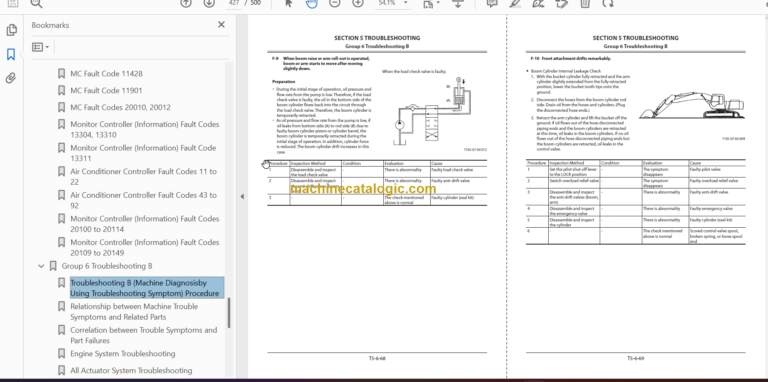Click 'Faulty pilot valve' table cell
This screenshot has height=382, width=768.
717,171
